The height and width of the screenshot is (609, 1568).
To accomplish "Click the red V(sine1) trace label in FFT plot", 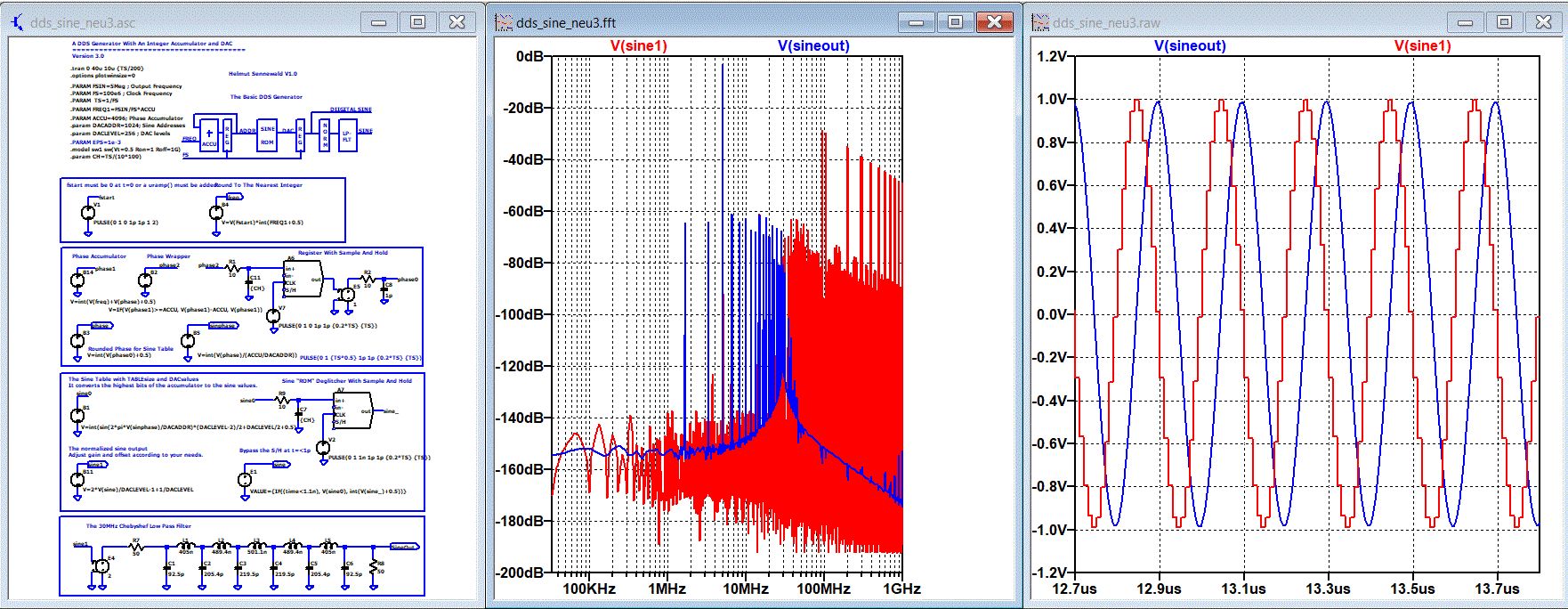I will tap(638, 45).
